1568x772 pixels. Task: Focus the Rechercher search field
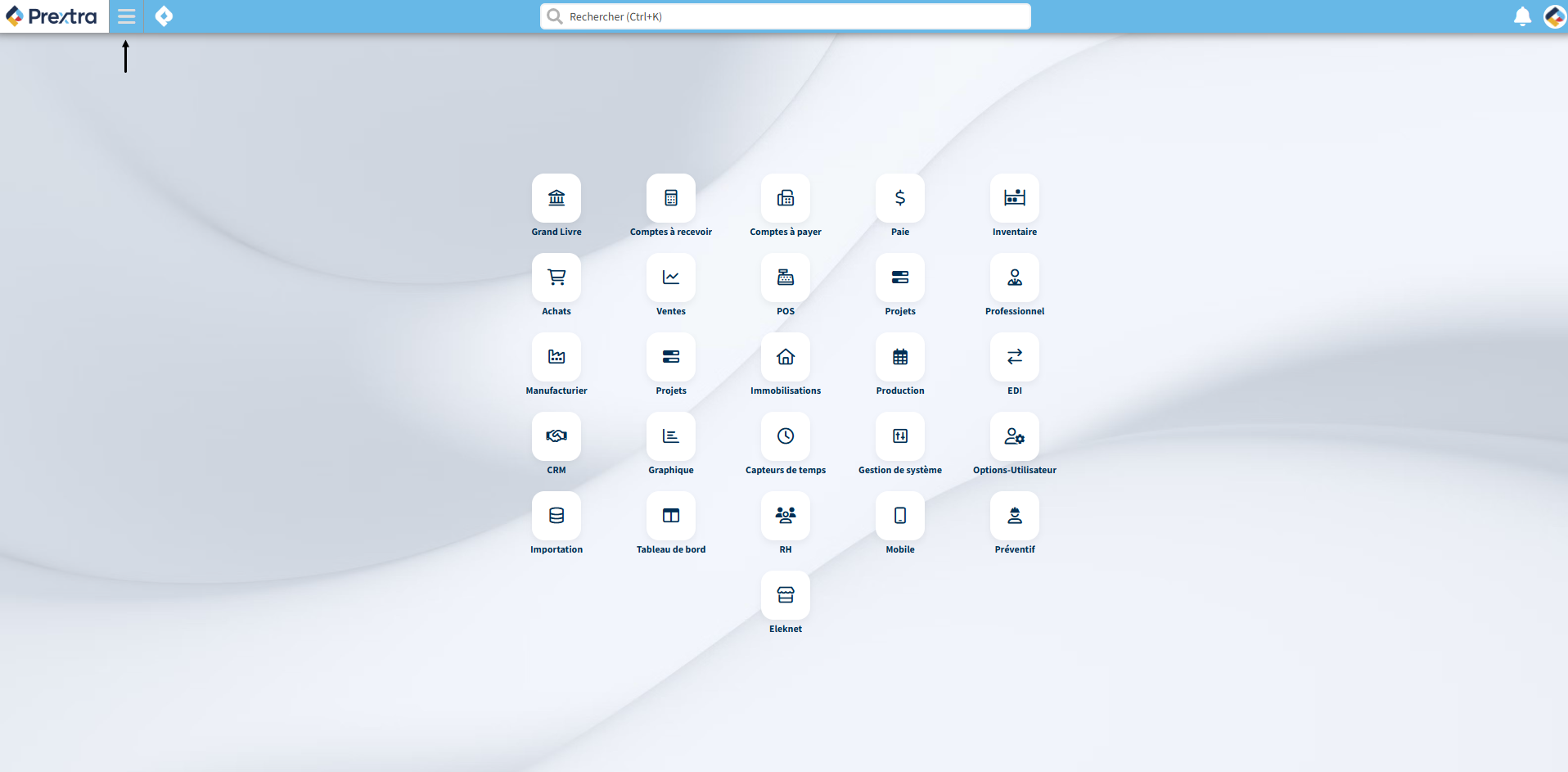pos(786,16)
